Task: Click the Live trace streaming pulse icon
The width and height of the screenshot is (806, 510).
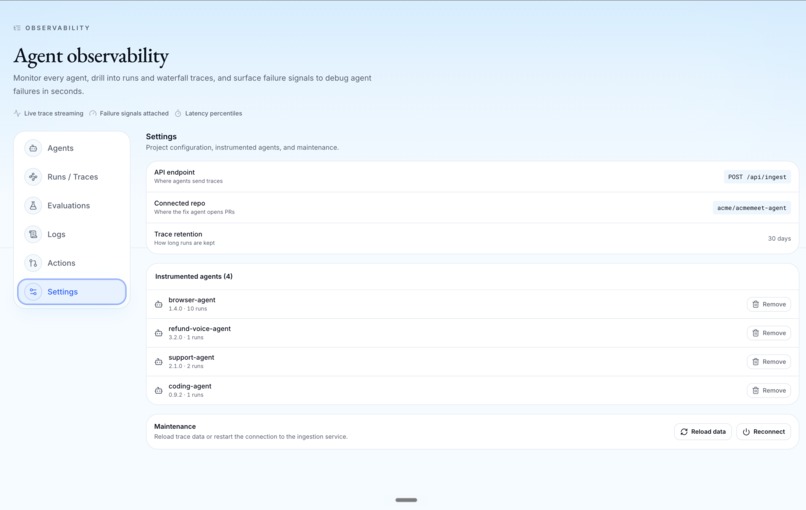Action: 17,113
